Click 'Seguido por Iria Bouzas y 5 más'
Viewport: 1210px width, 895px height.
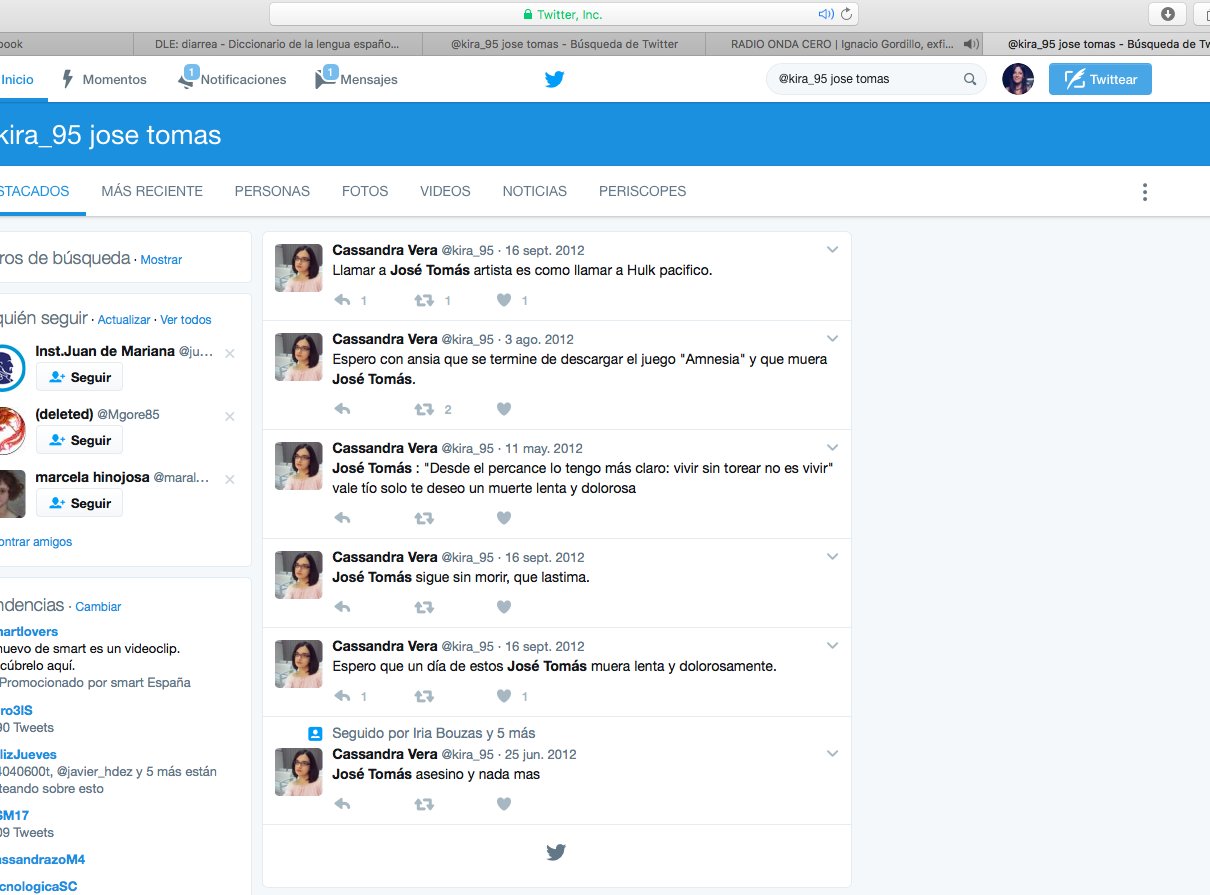coord(434,733)
